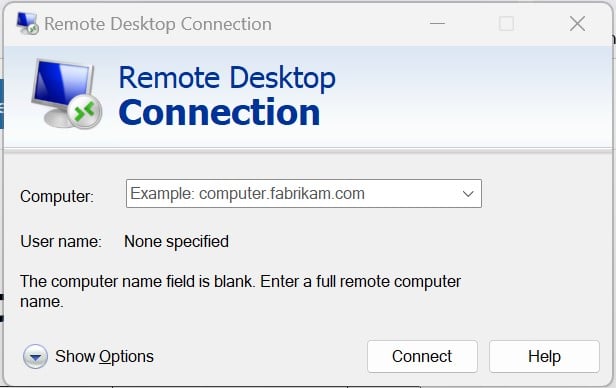616x388 pixels.
Task: Focus the Computer name text field
Action: click(291, 194)
